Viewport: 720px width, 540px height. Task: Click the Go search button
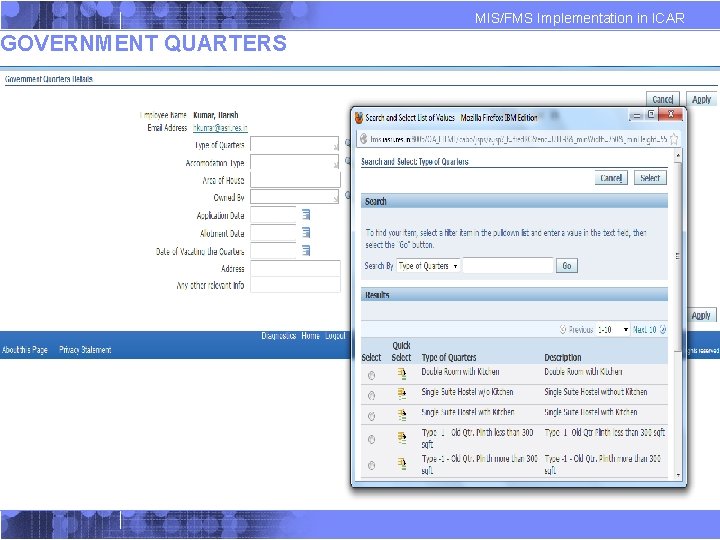pyautogui.click(x=567, y=265)
